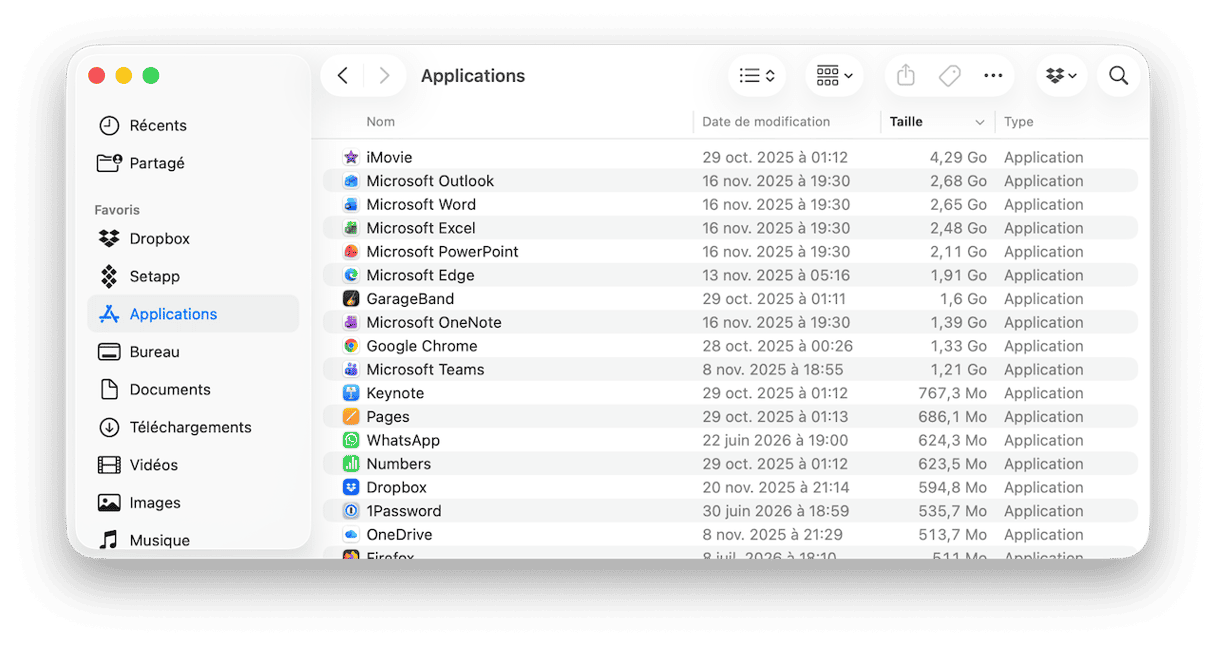The height and width of the screenshot is (646, 1216).
Task: Click the Microsoft Edge app icon
Action: 351,275
